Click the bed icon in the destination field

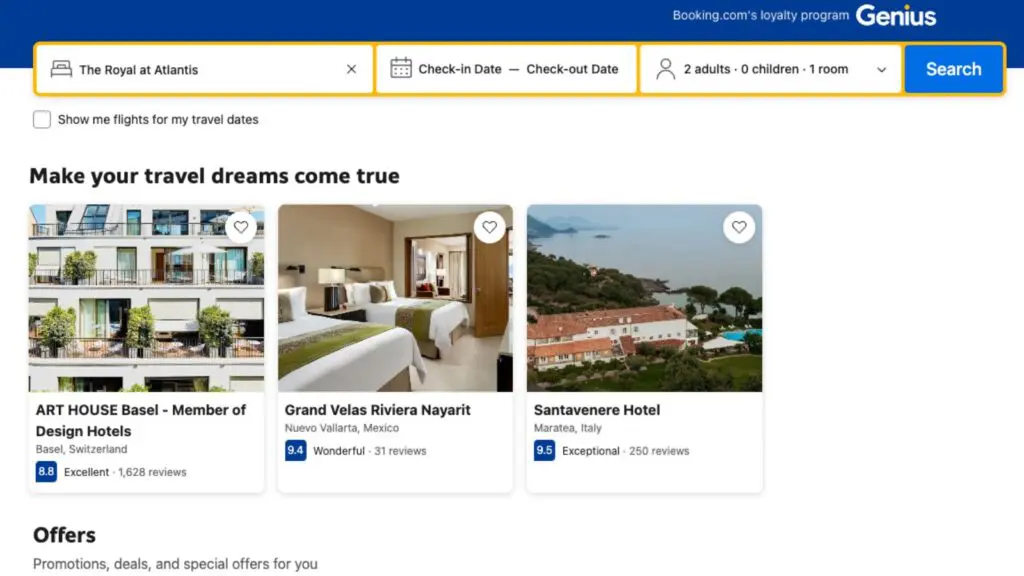point(62,69)
